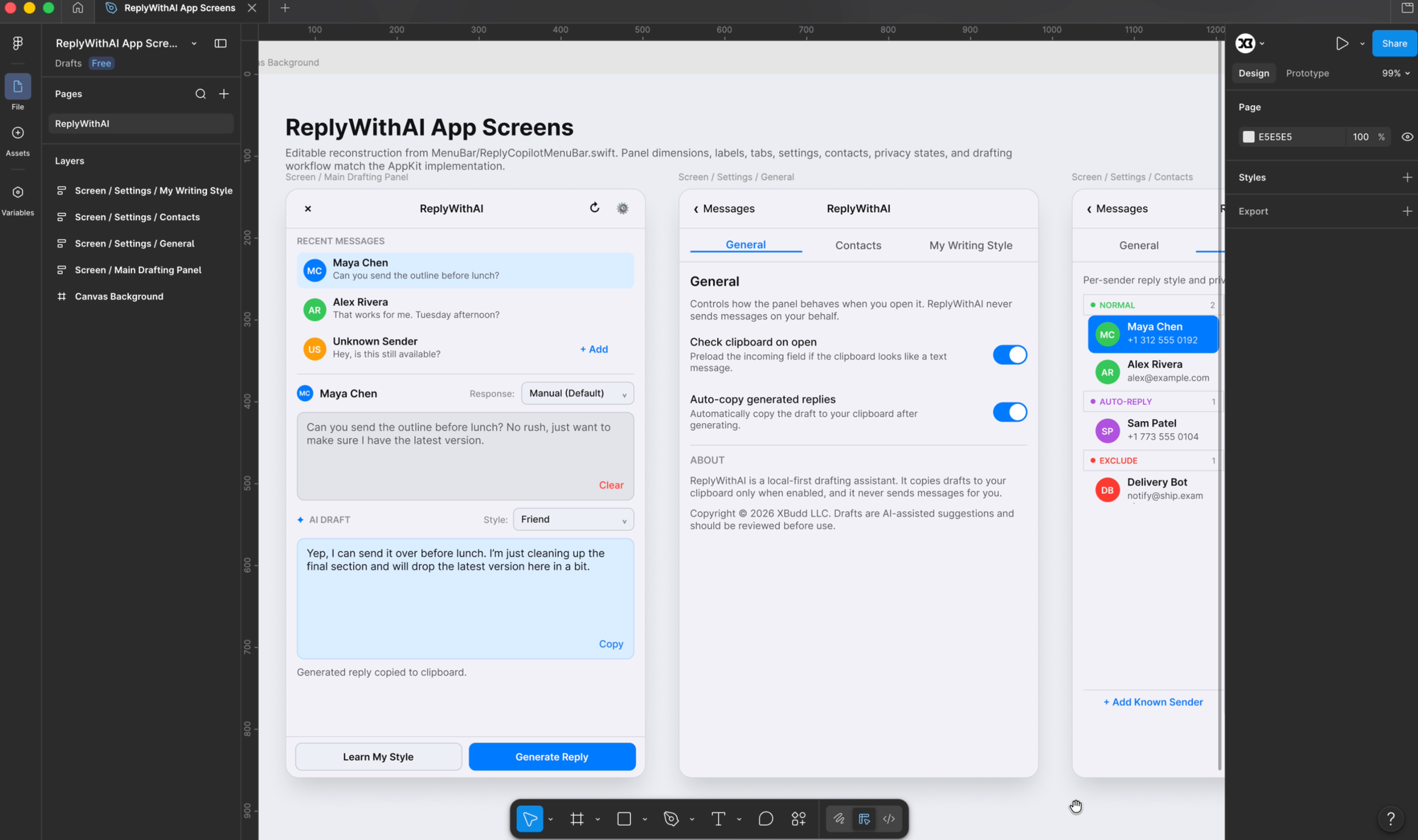Switch to Dev Mode code icon
The height and width of the screenshot is (840, 1418).
click(889, 819)
